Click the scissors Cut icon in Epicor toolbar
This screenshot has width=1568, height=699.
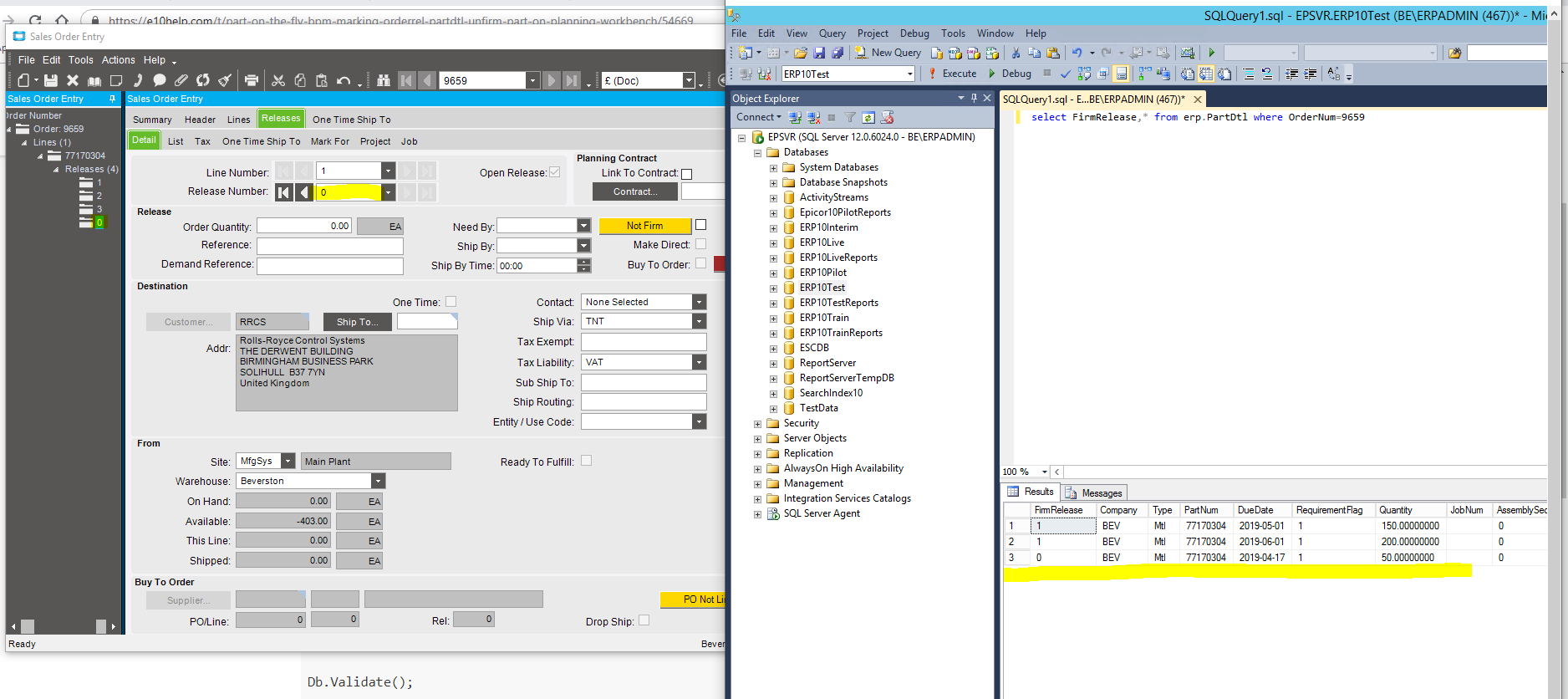pyautogui.click(x=278, y=80)
